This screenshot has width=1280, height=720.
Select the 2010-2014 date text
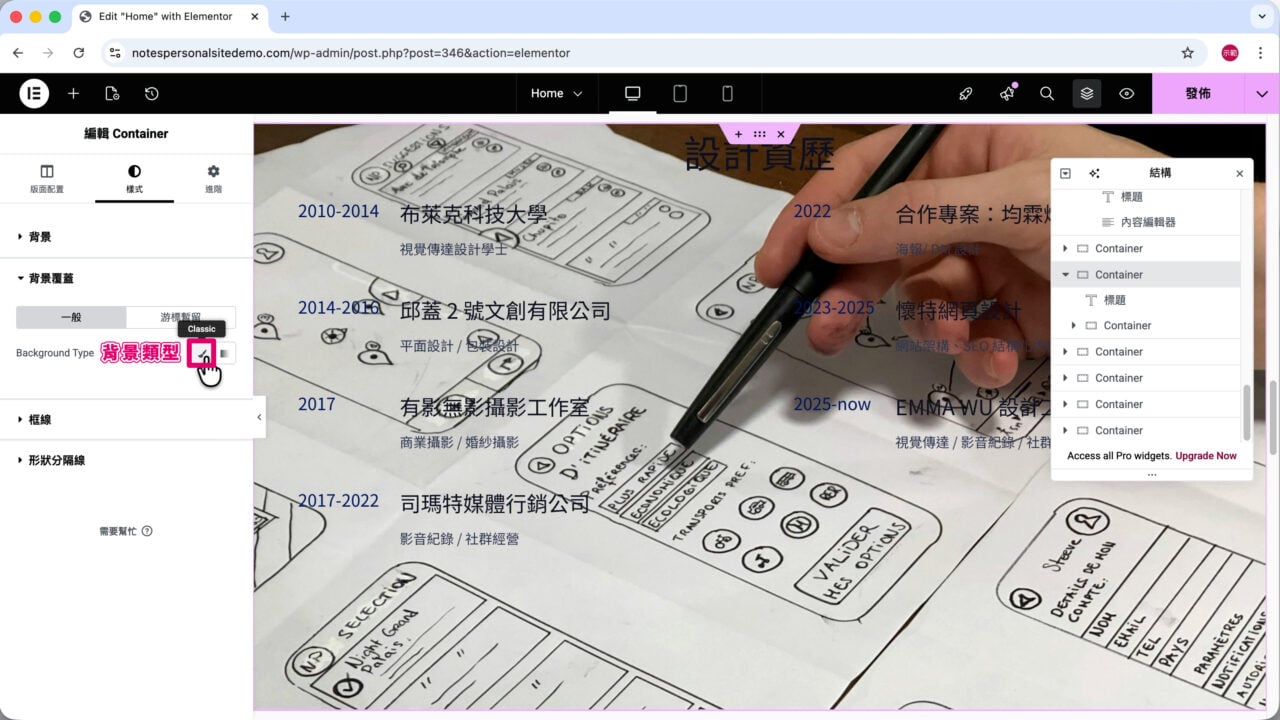(338, 211)
